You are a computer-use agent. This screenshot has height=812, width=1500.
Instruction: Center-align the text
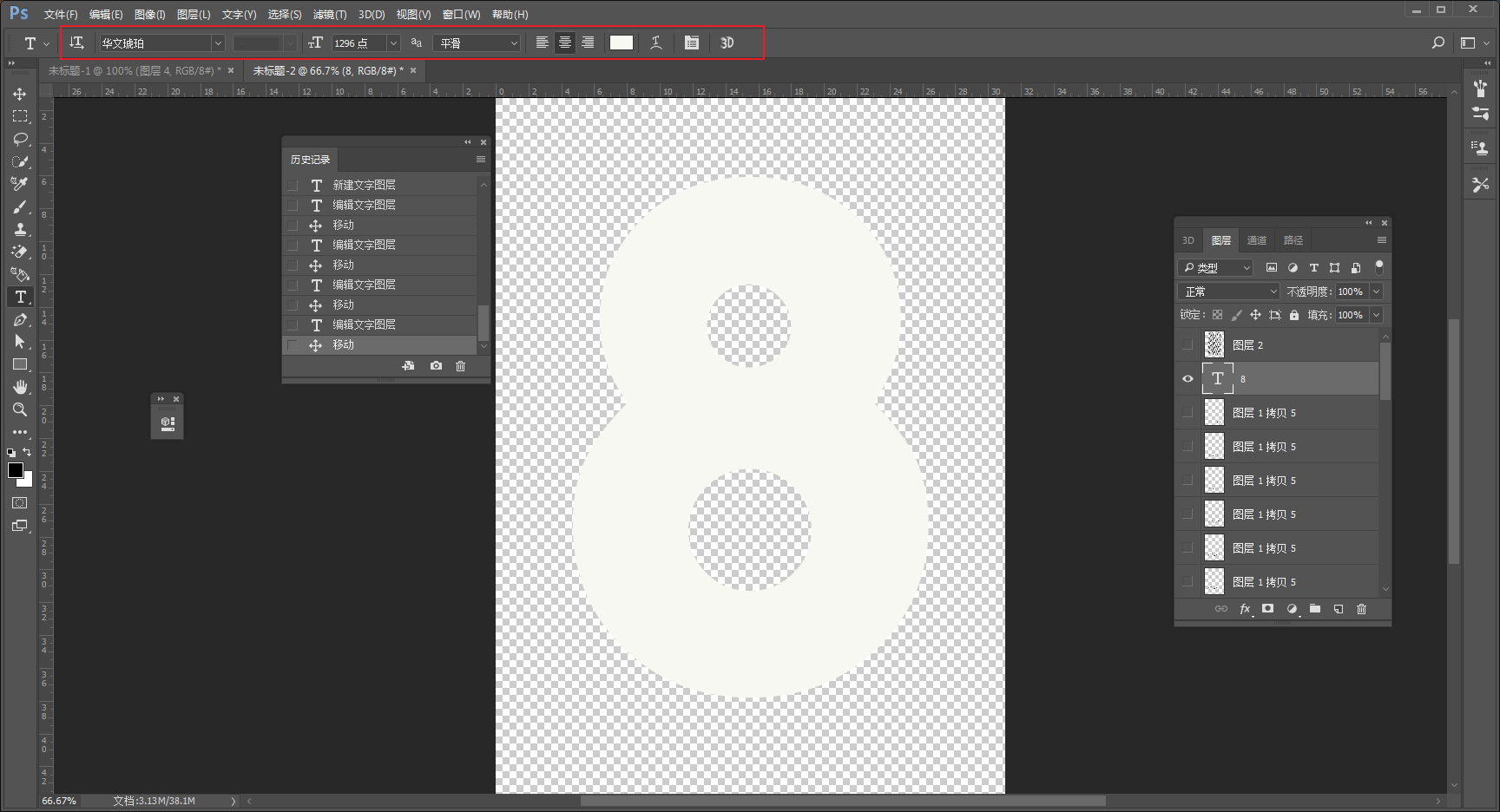coord(565,43)
